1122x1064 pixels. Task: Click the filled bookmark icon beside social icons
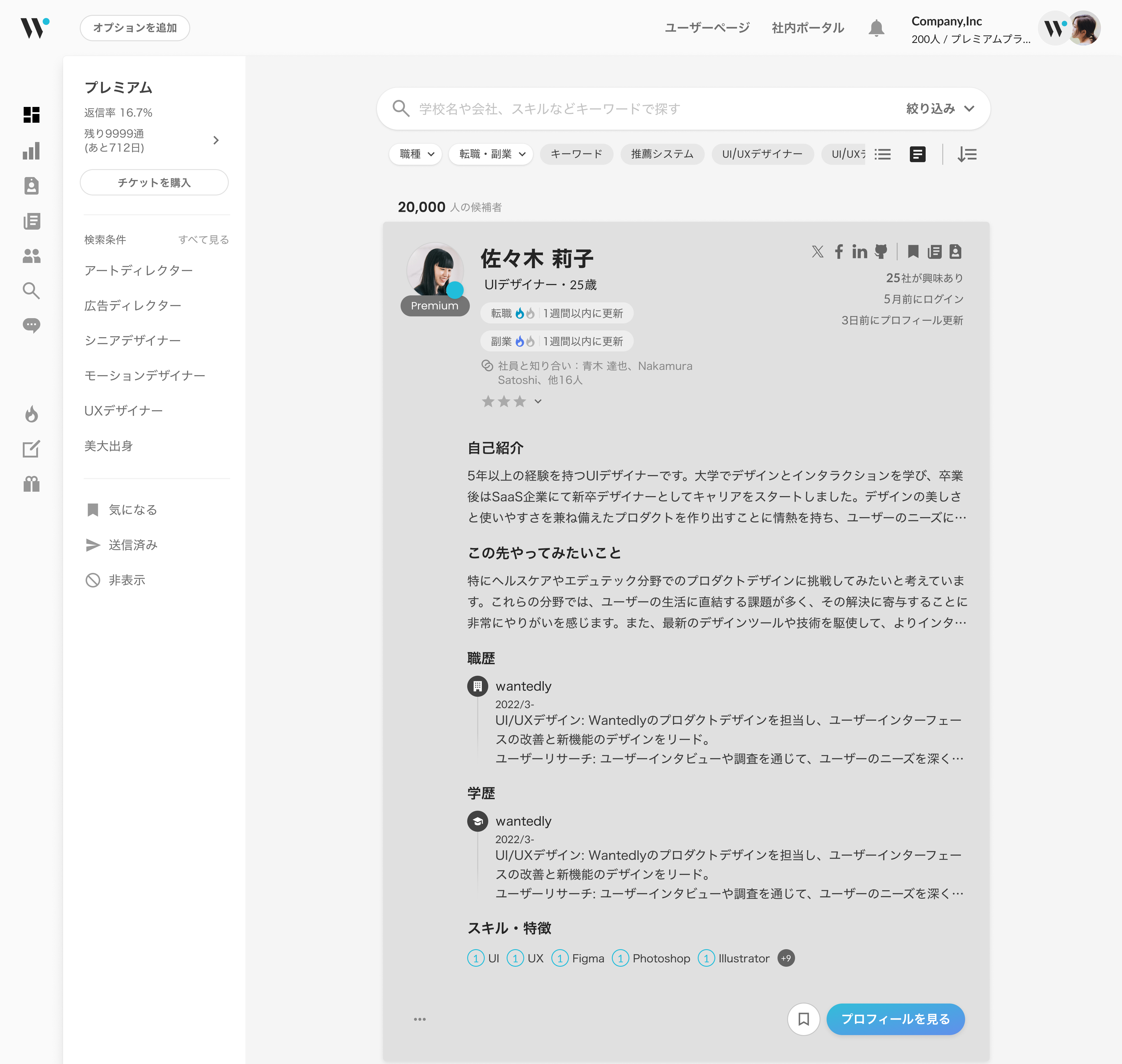point(913,251)
